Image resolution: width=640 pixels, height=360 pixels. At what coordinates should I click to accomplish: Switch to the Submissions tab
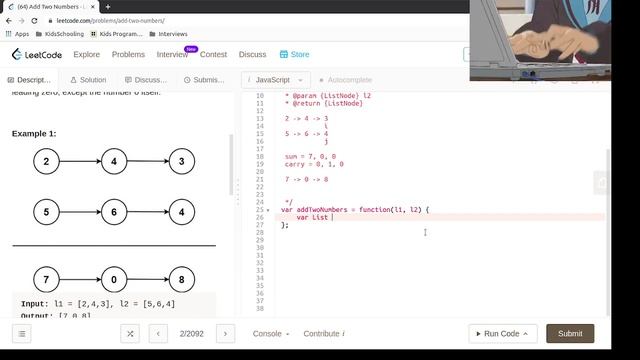[x=204, y=80]
